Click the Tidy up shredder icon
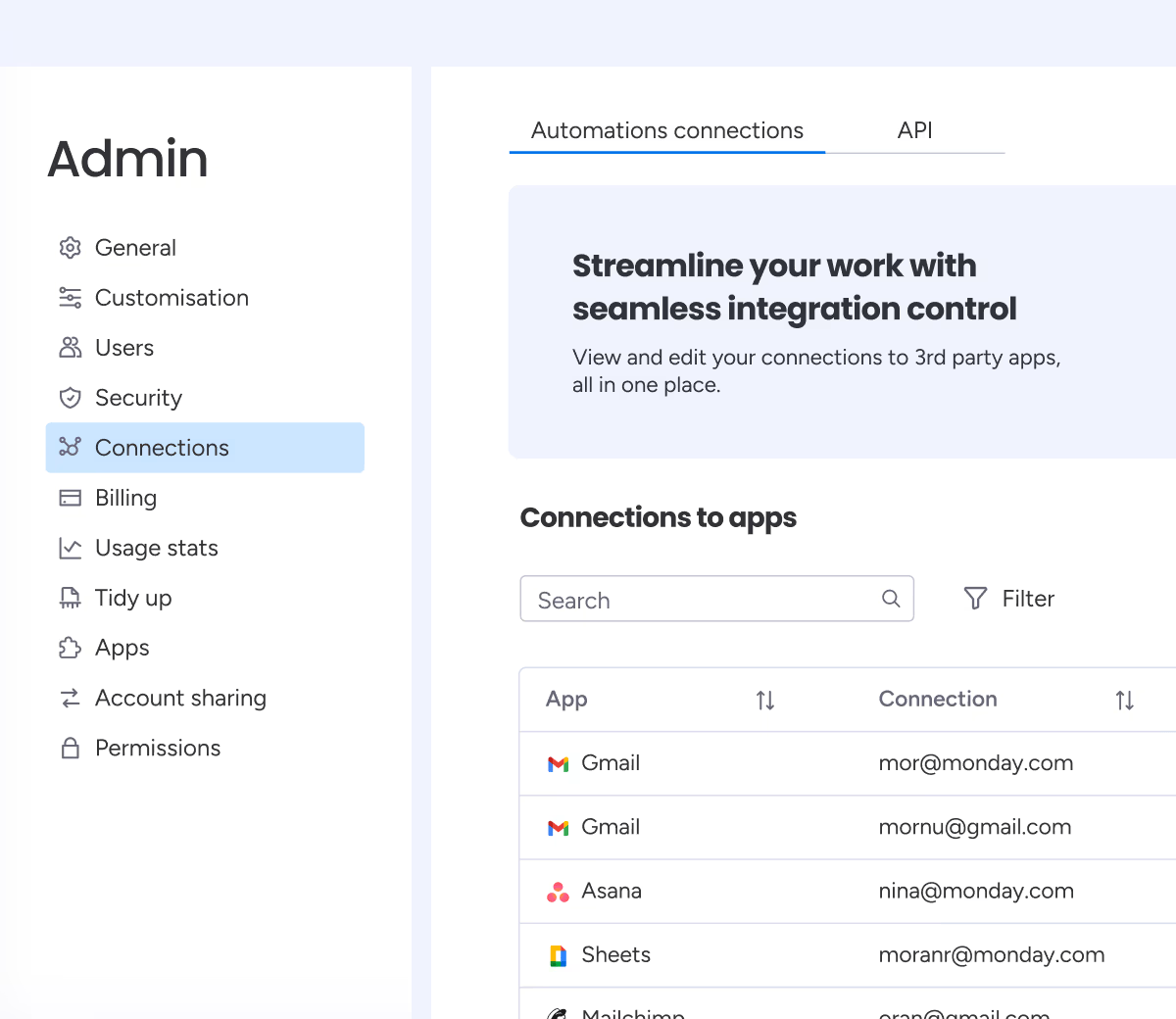Screen dimensions: 1176x1019 point(70,598)
